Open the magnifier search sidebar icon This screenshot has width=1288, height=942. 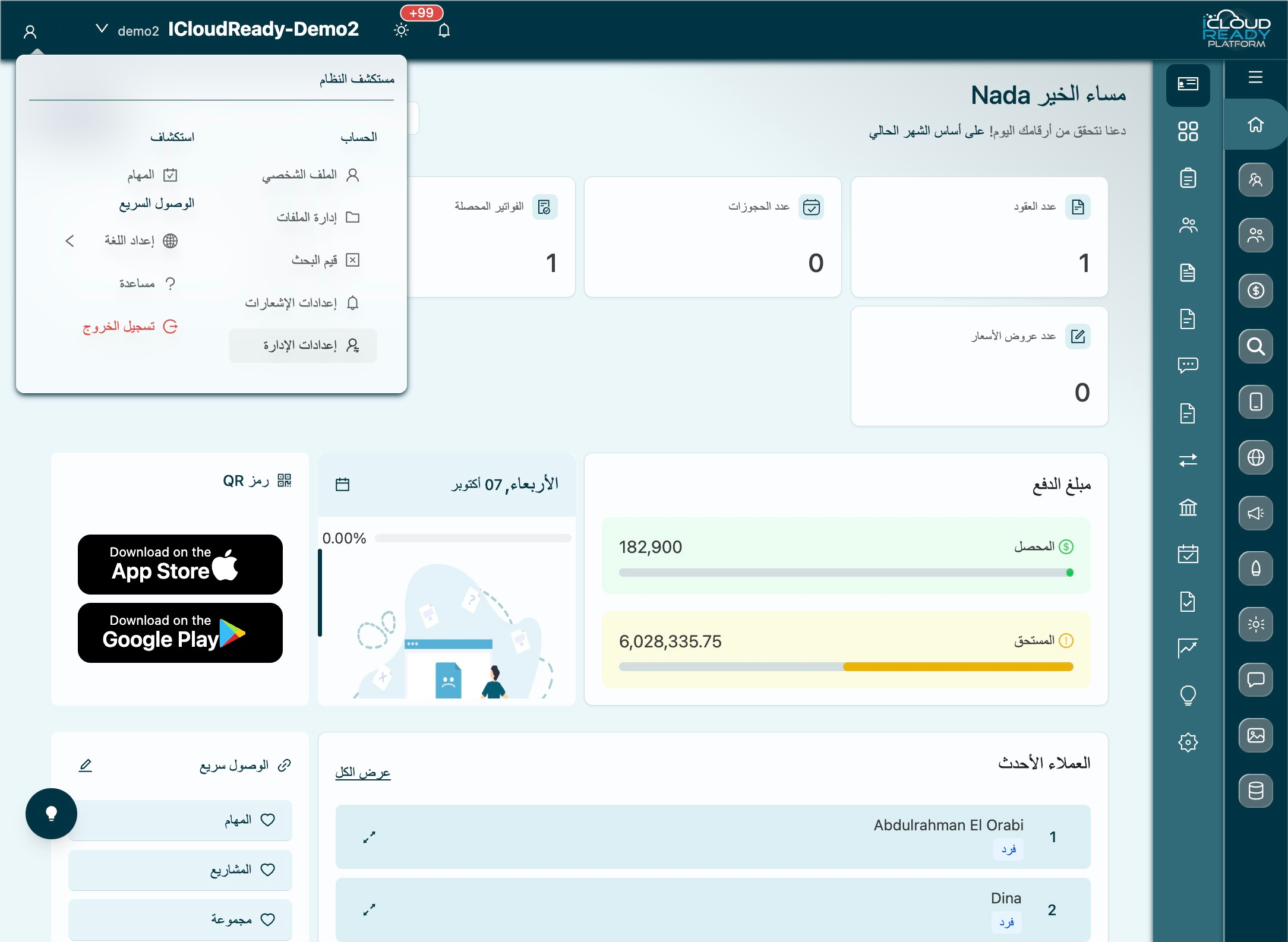[1255, 346]
